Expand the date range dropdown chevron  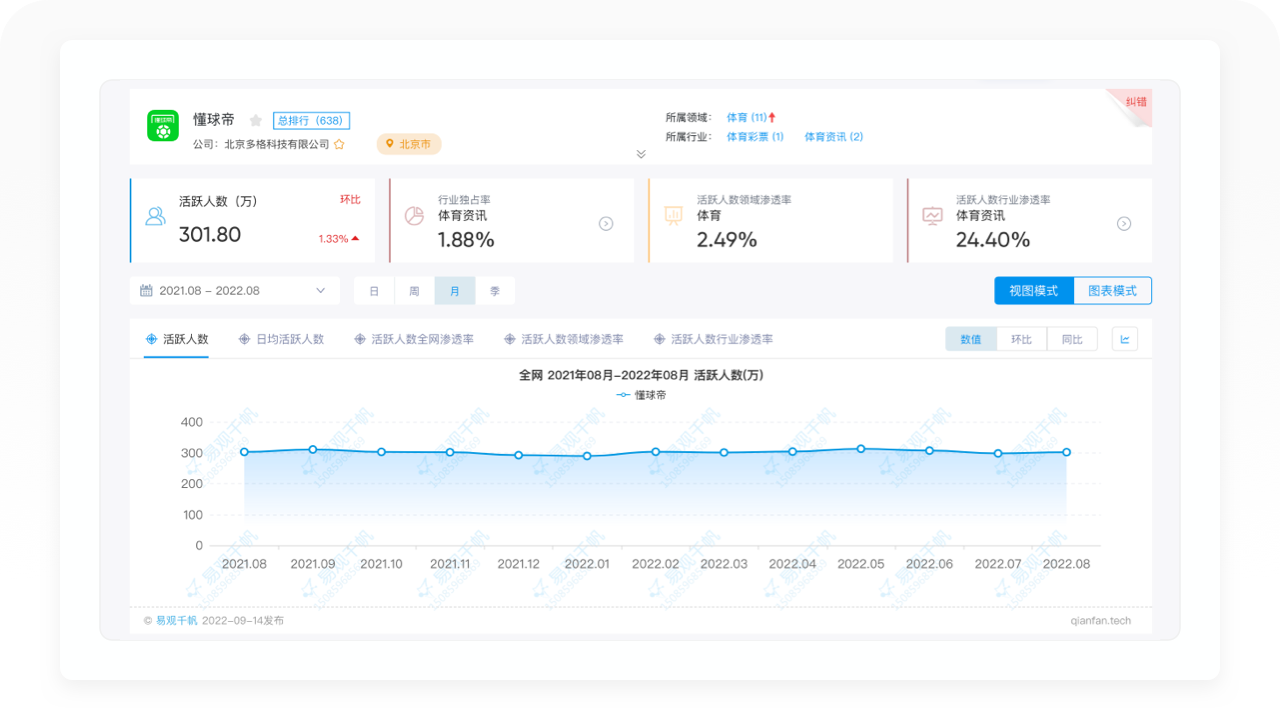[x=321, y=291]
